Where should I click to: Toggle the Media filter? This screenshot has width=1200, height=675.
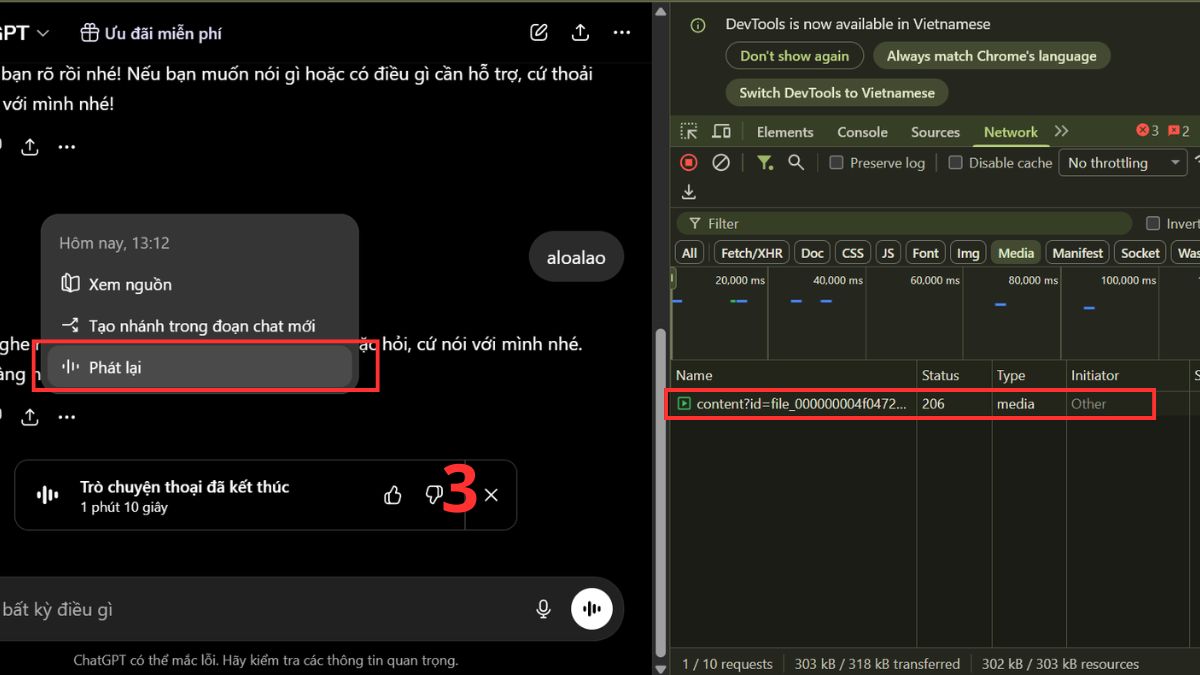coord(1016,253)
